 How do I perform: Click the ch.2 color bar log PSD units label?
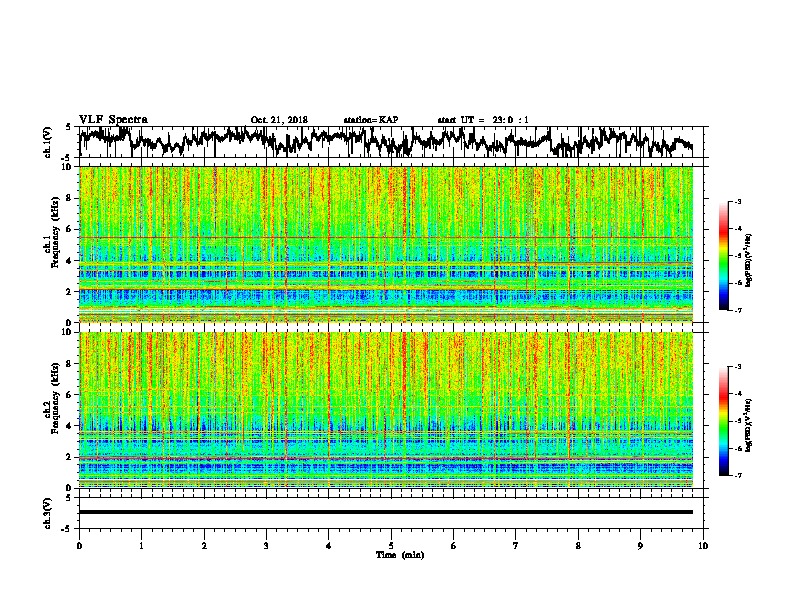coord(749,425)
